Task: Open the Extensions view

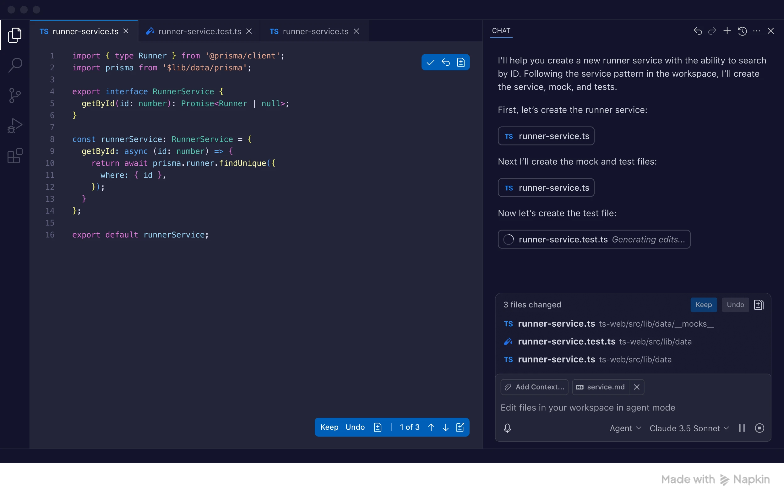Action: tap(14, 156)
